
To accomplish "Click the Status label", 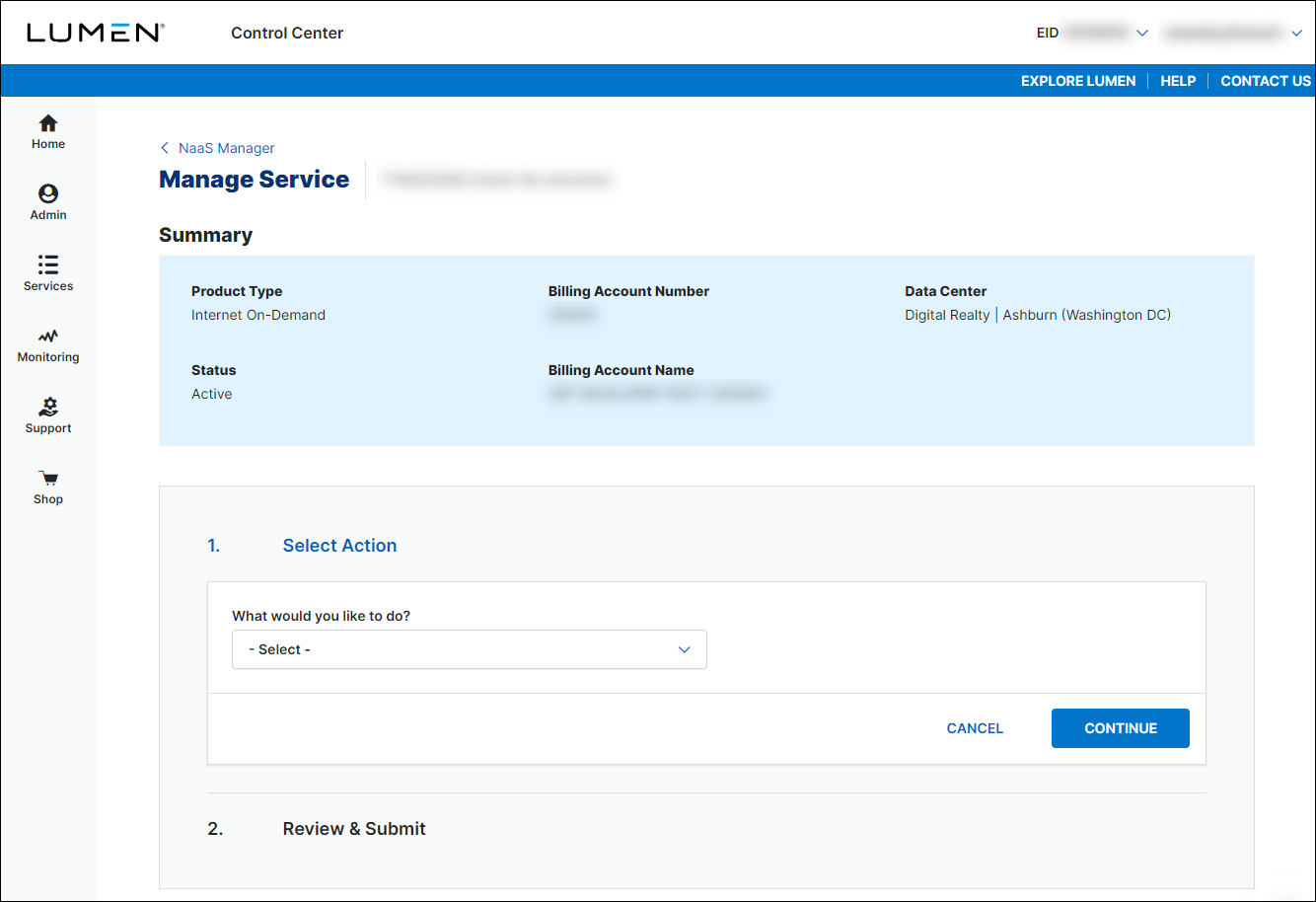I will [214, 370].
